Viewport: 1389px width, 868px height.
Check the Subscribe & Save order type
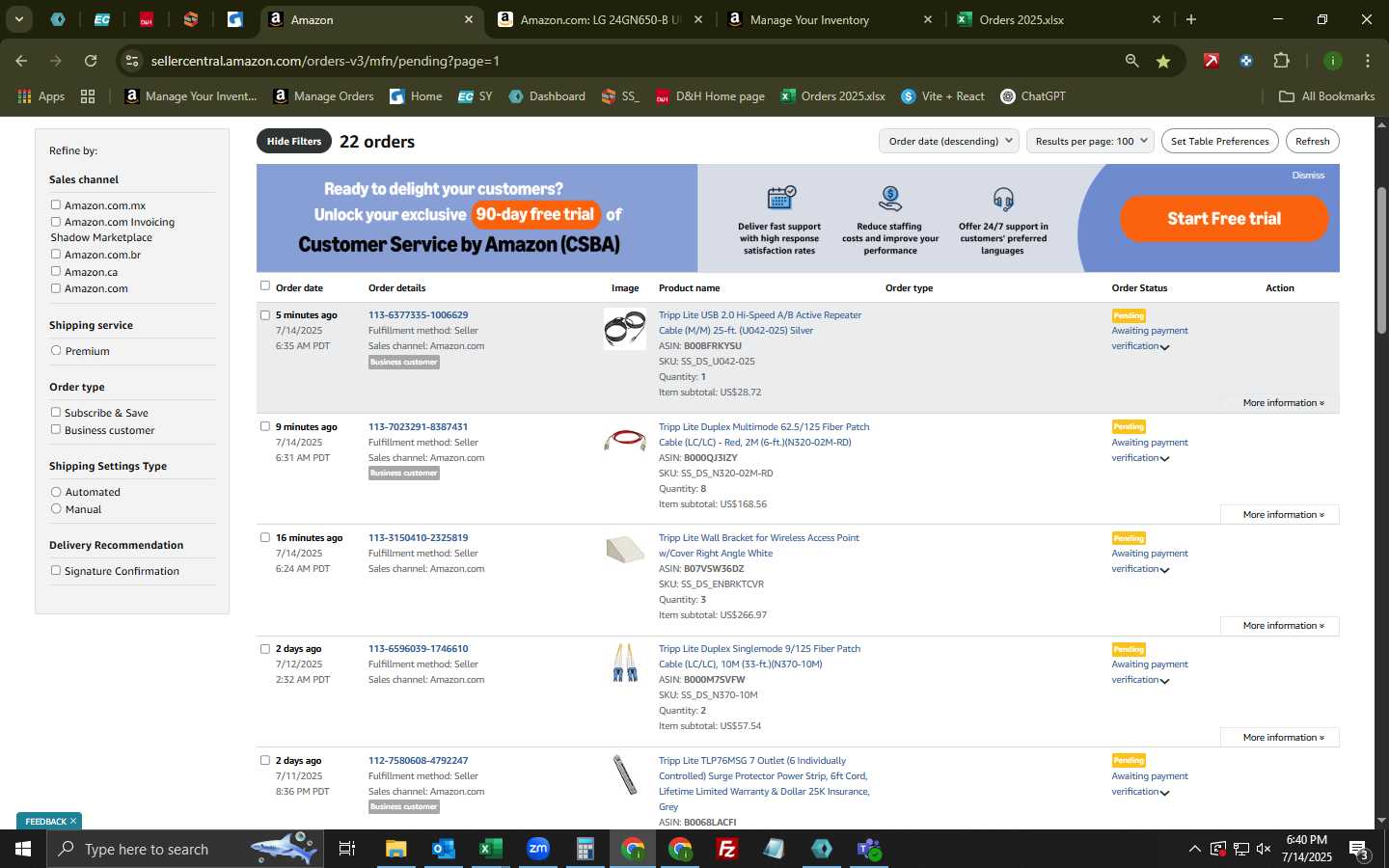click(56, 412)
